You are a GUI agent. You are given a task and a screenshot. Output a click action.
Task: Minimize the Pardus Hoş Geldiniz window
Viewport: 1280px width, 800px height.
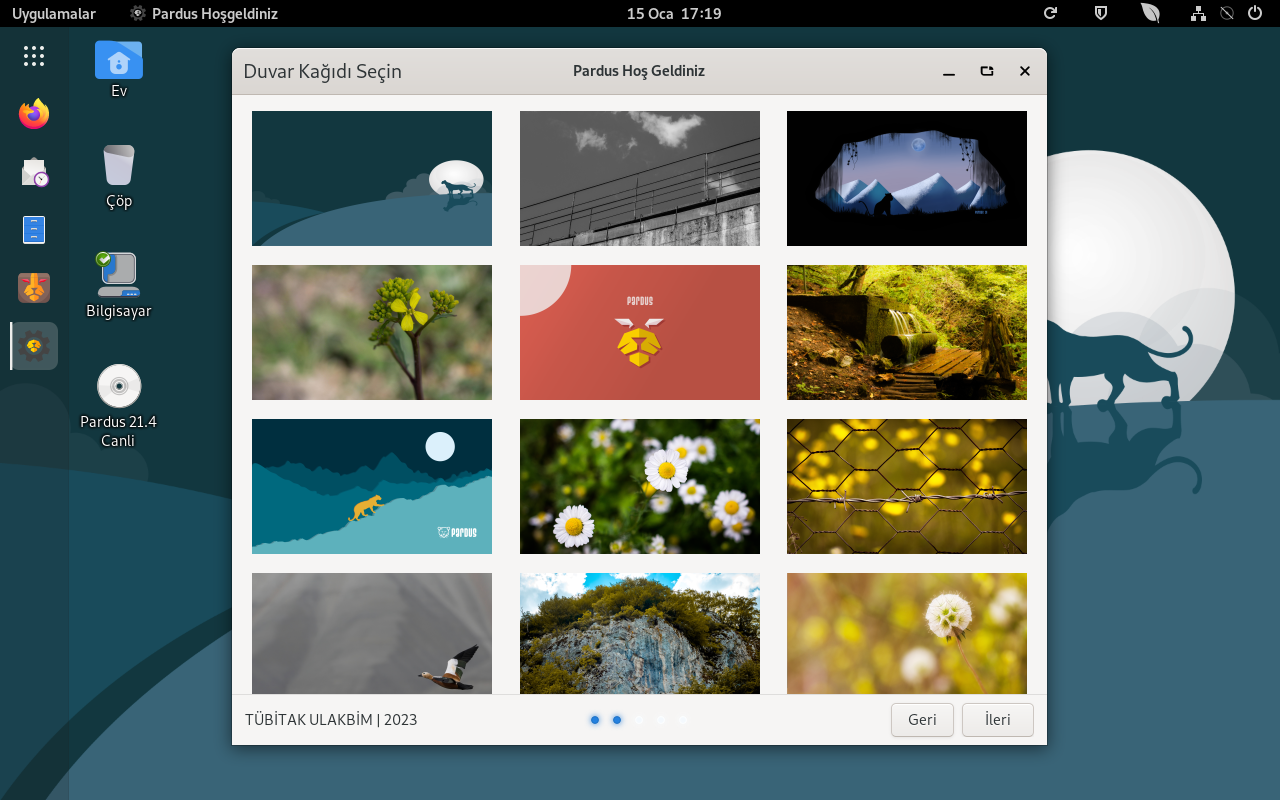tap(949, 72)
